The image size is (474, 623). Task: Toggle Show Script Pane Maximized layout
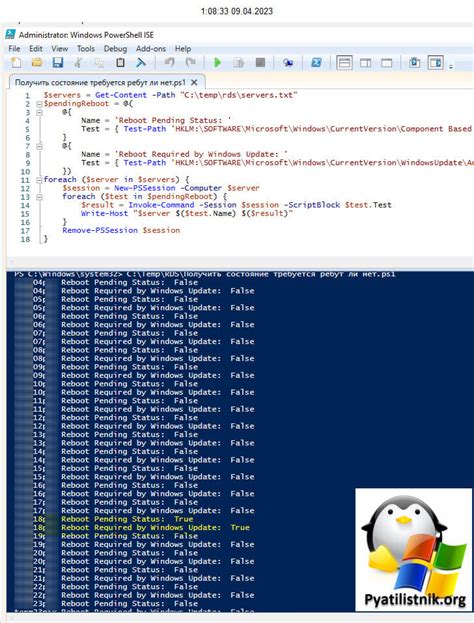tap(387, 63)
